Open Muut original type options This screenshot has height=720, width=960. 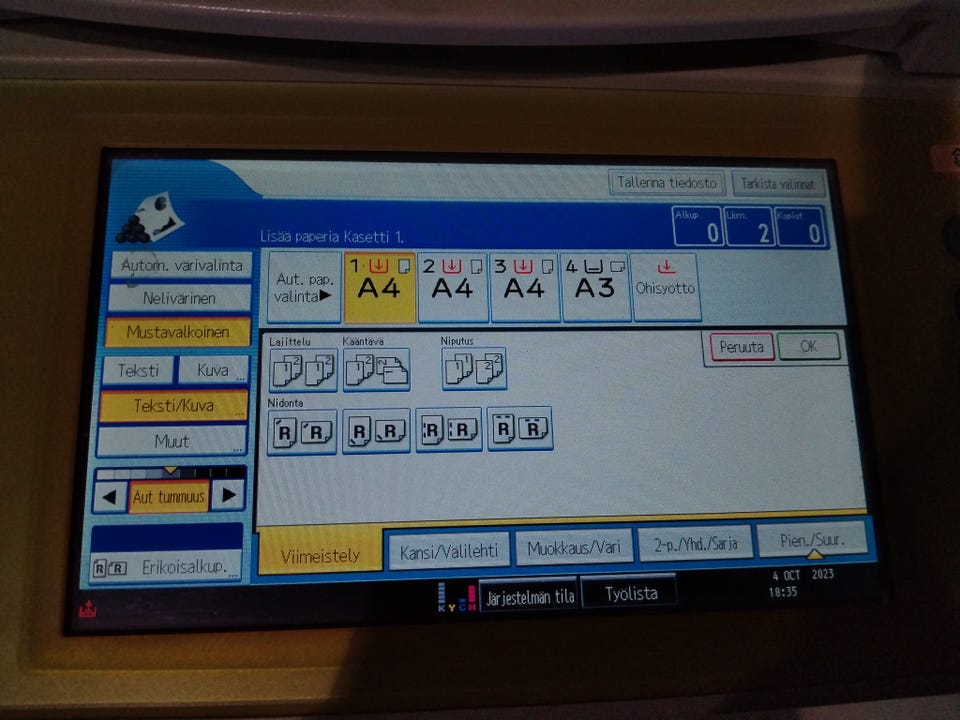172,441
